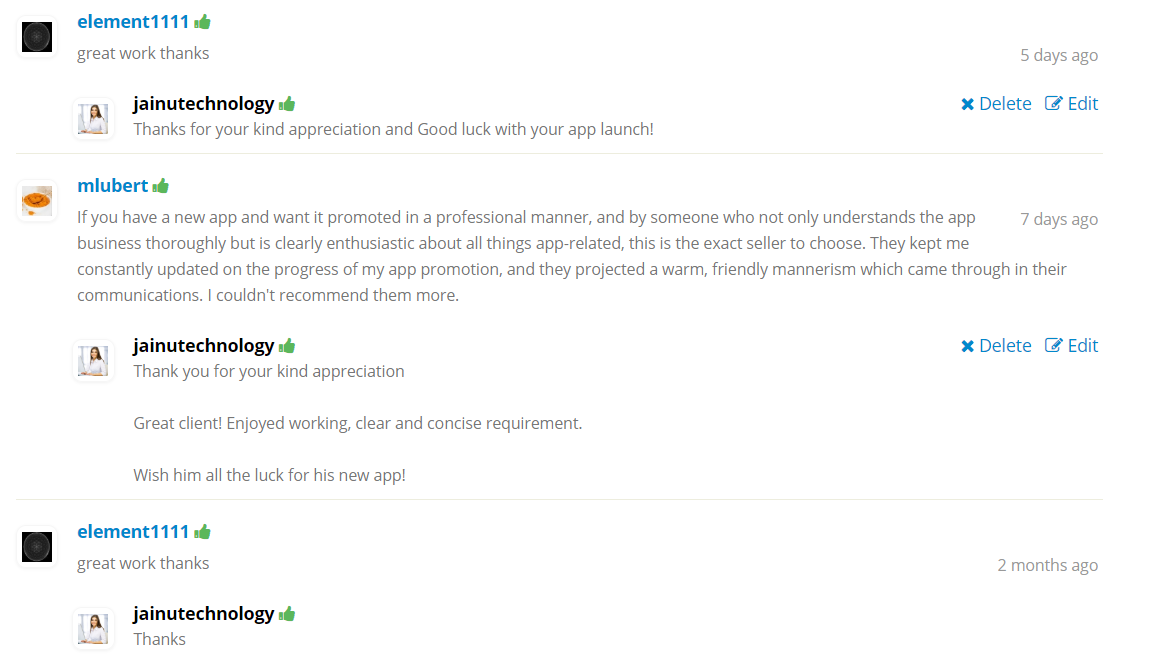Click thumbs-up icon beside last element1111 review
Image resolution: width=1156 pixels, height=655 pixels.
coord(202,531)
